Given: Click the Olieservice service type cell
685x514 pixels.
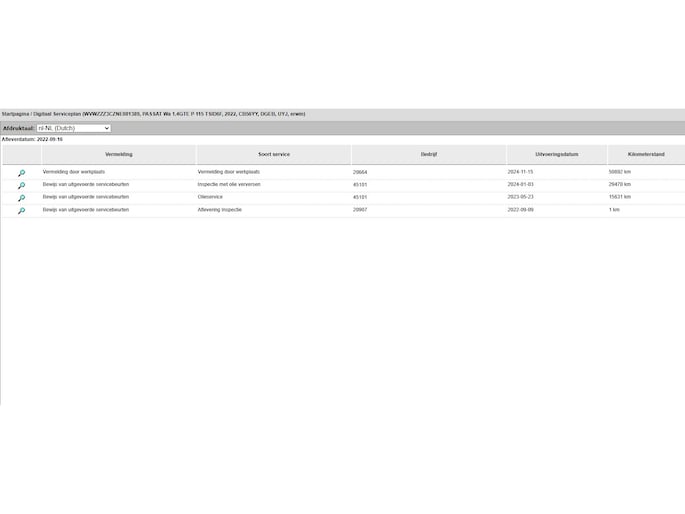Looking at the screenshot, I should coord(212,197).
